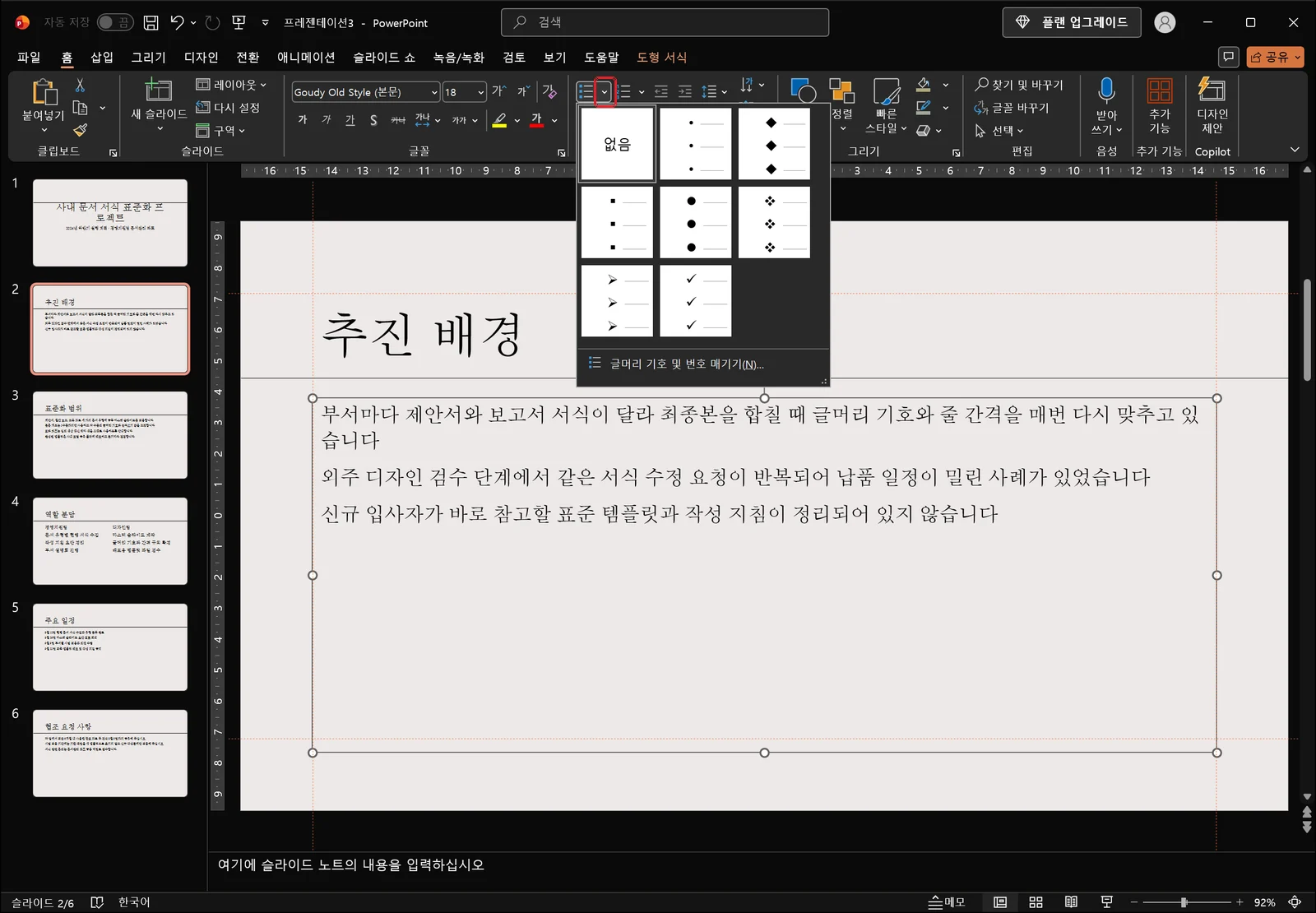Click the Save disk icon in title bar
Image resolution: width=1316 pixels, height=913 pixels.
pos(151,22)
